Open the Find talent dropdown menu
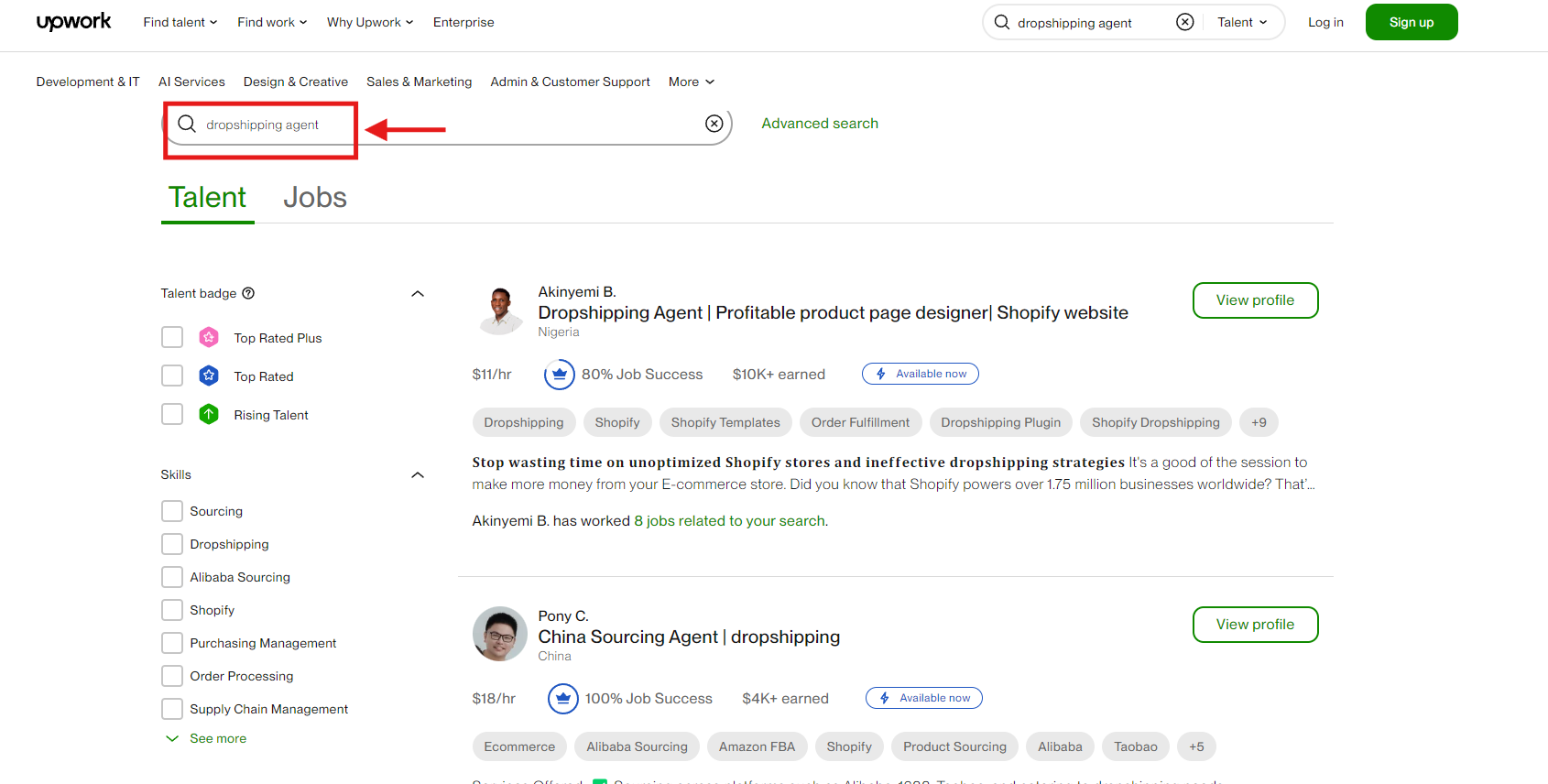 [x=180, y=22]
